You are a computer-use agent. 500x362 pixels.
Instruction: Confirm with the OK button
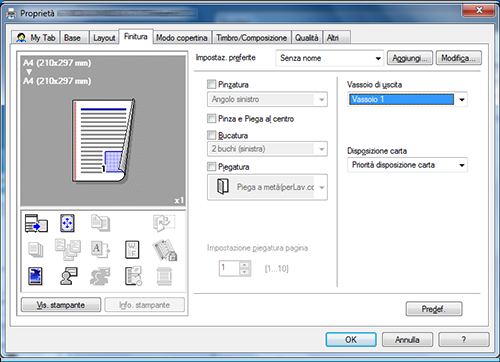pos(351,339)
